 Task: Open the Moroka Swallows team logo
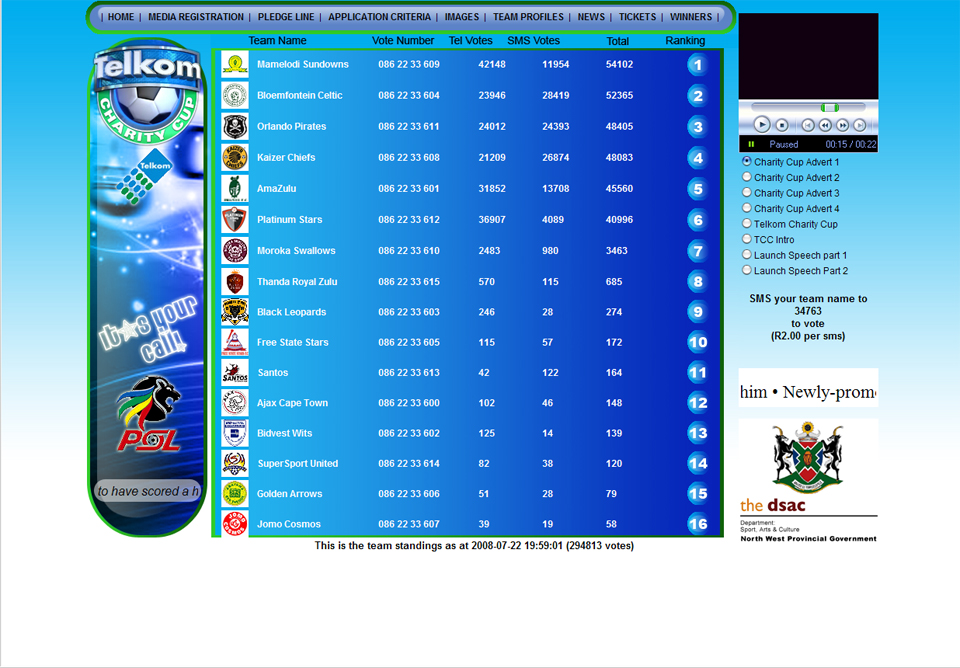click(x=234, y=250)
